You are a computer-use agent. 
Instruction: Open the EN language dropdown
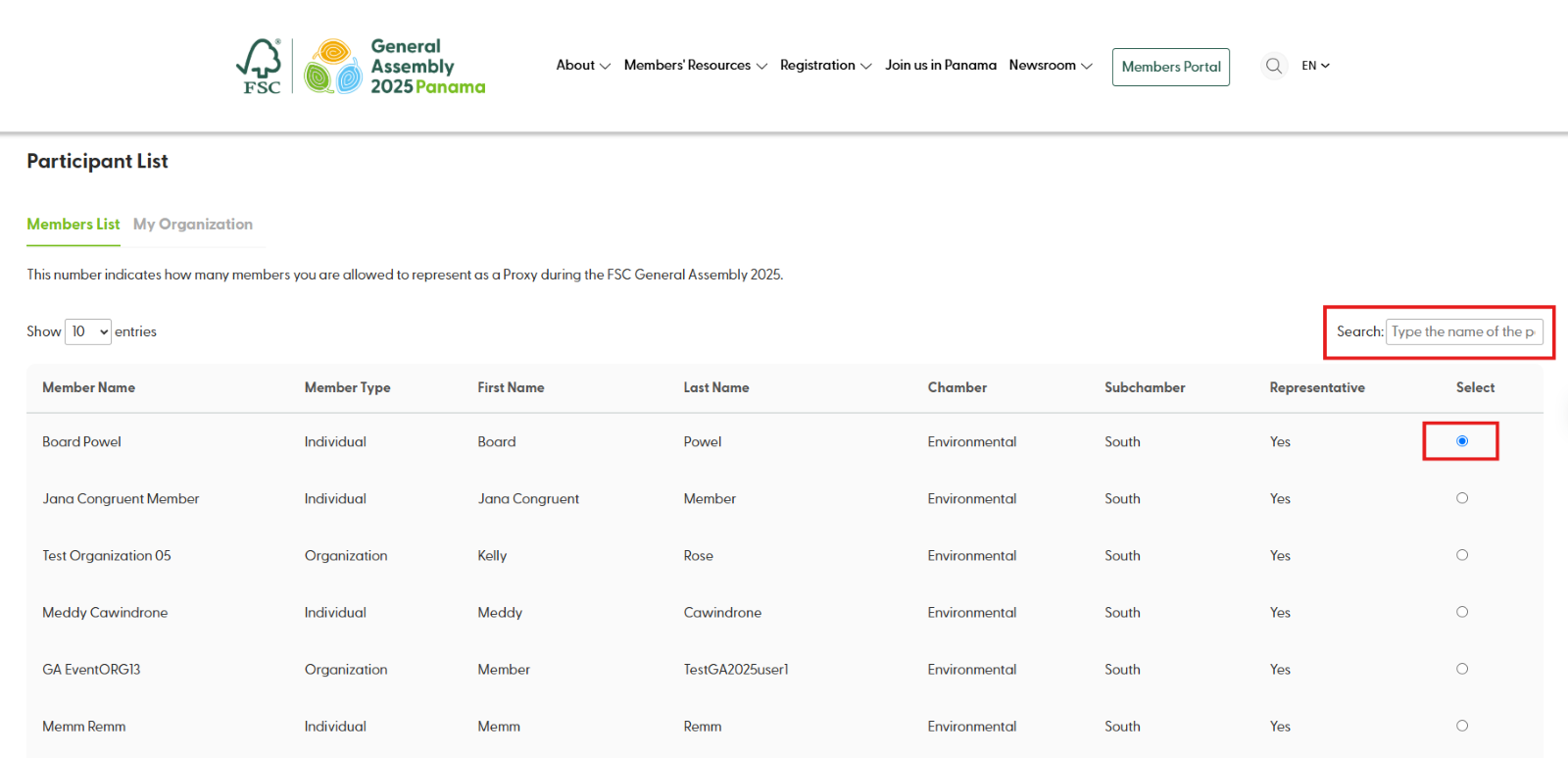pyautogui.click(x=1315, y=66)
